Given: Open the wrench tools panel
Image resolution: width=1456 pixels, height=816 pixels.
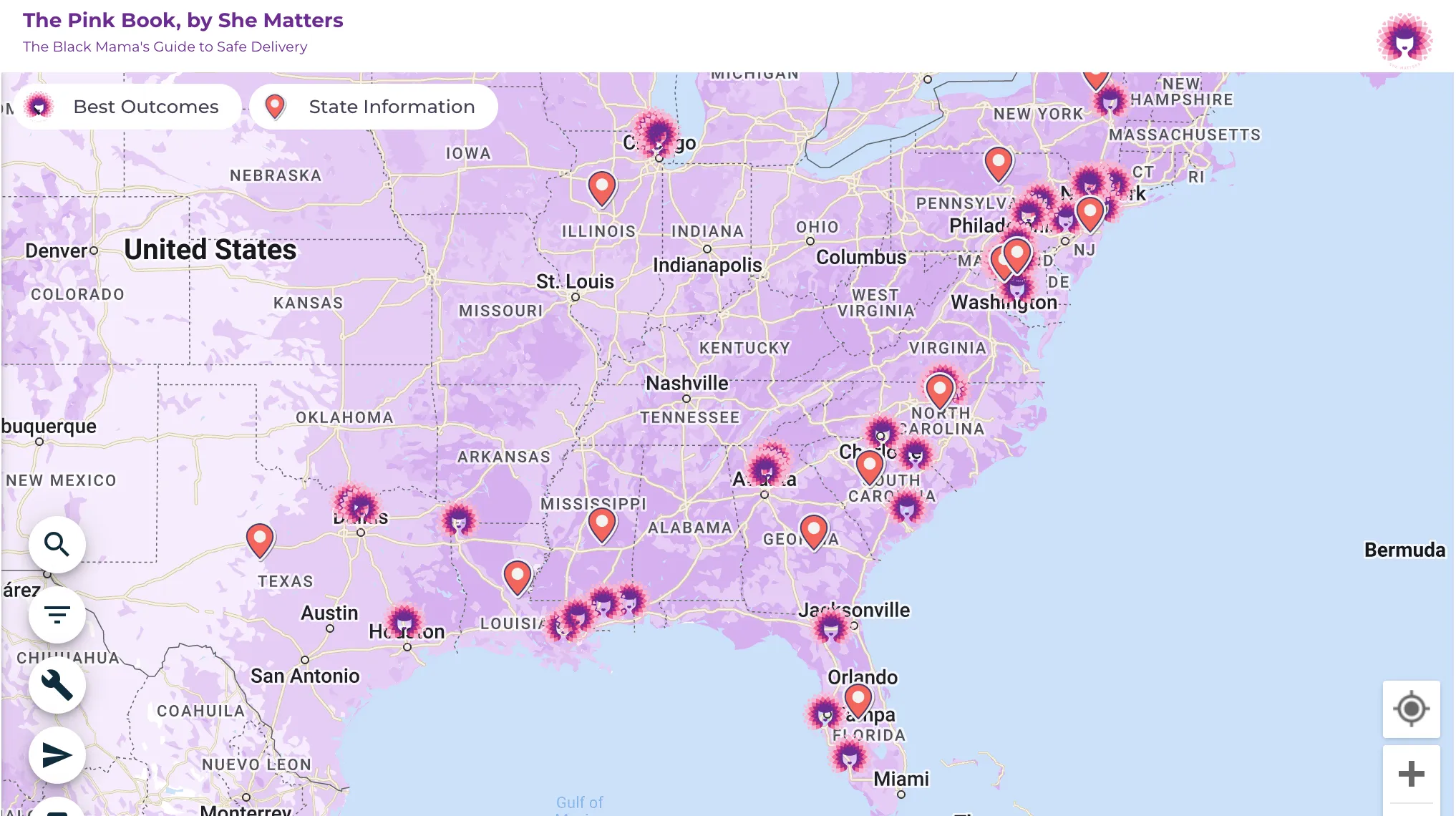Looking at the screenshot, I should point(57,684).
